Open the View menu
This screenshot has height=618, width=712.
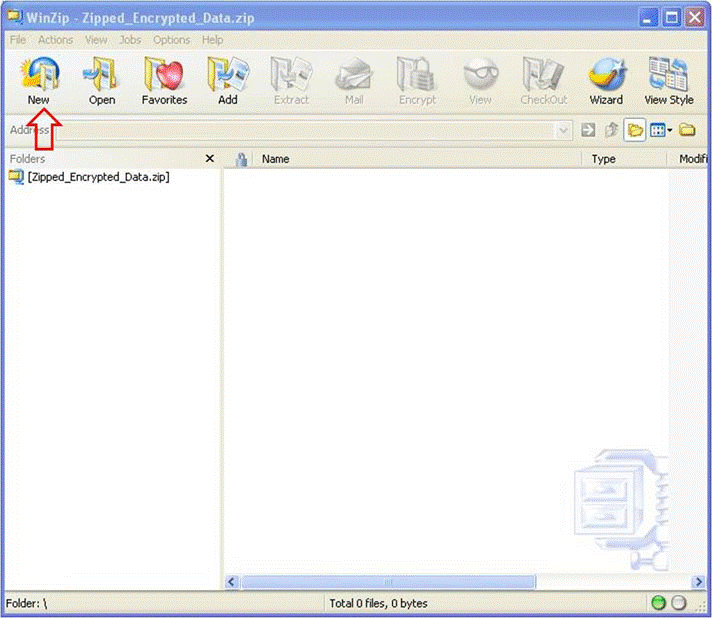pos(96,40)
